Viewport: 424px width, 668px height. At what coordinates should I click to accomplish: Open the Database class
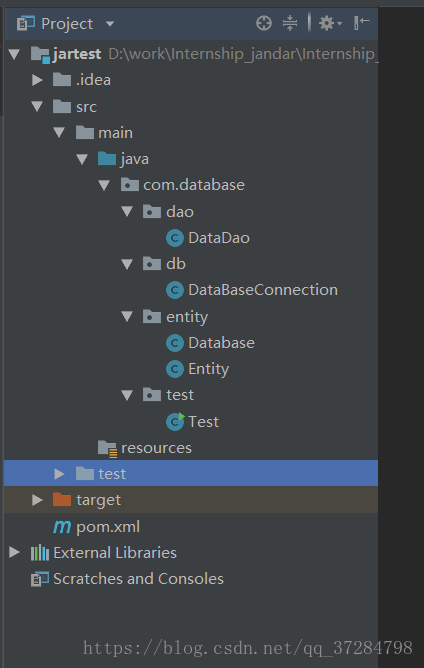click(x=222, y=343)
